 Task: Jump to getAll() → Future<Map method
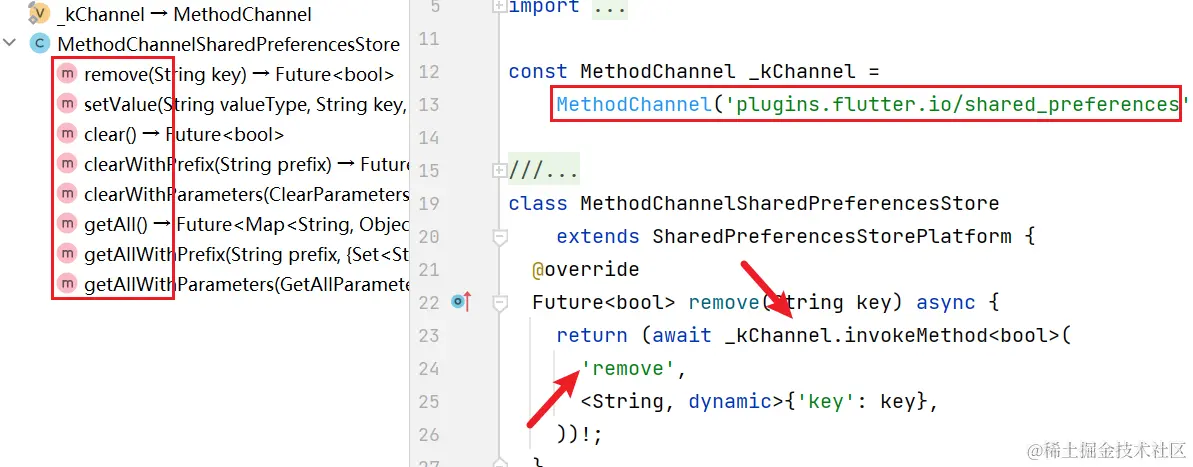[247, 224]
